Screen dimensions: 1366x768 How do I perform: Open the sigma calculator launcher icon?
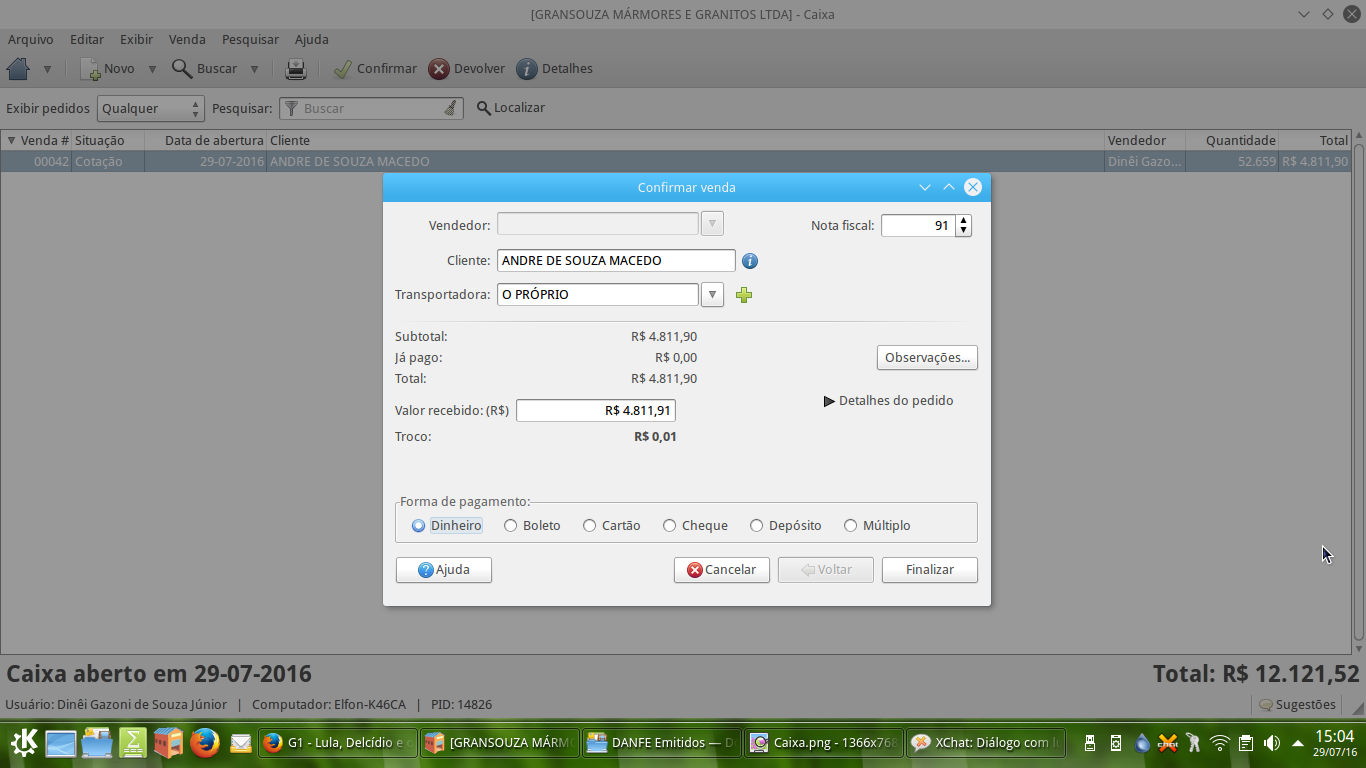(132, 742)
